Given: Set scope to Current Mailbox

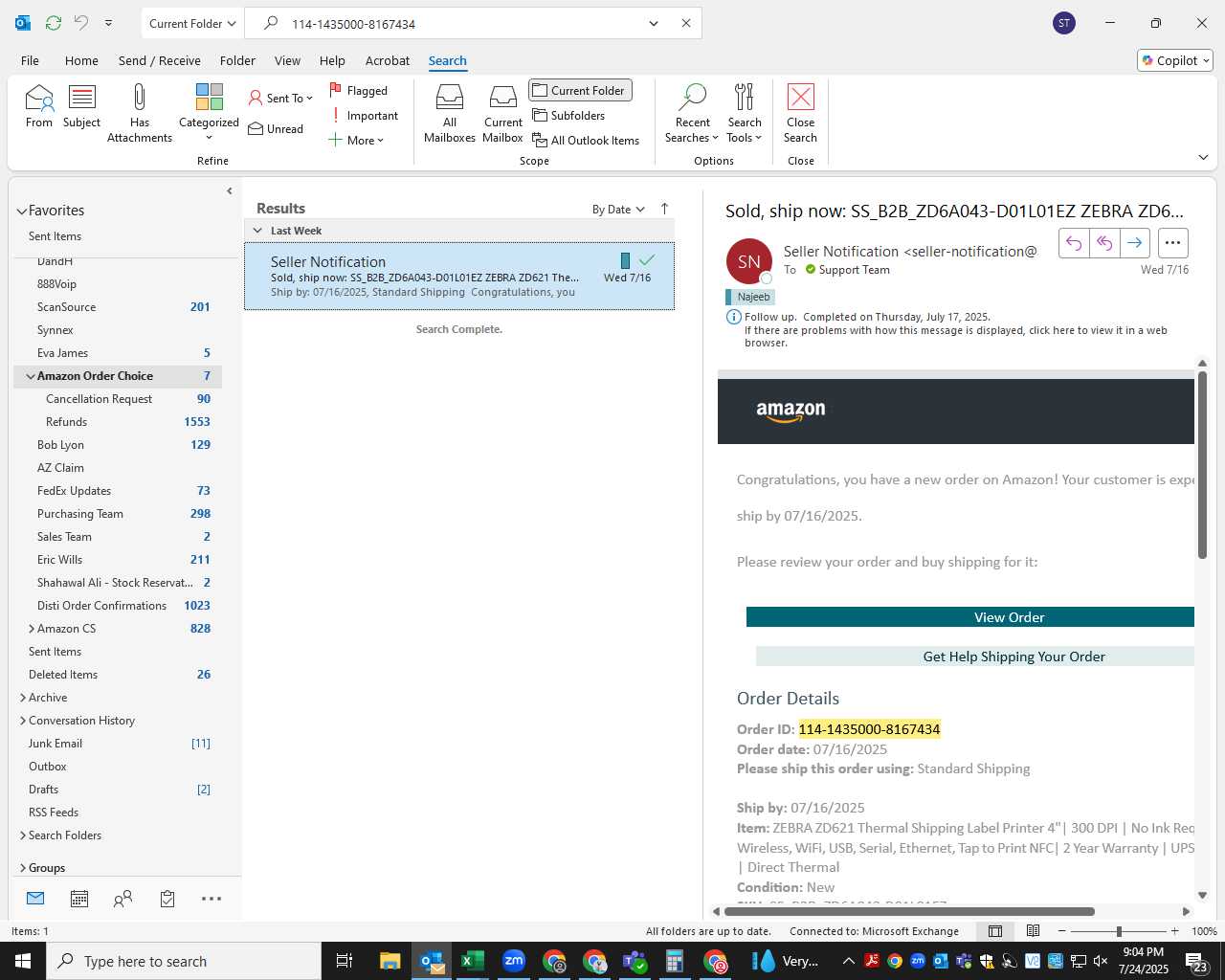Looking at the screenshot, I should click(x=503, y=113).
